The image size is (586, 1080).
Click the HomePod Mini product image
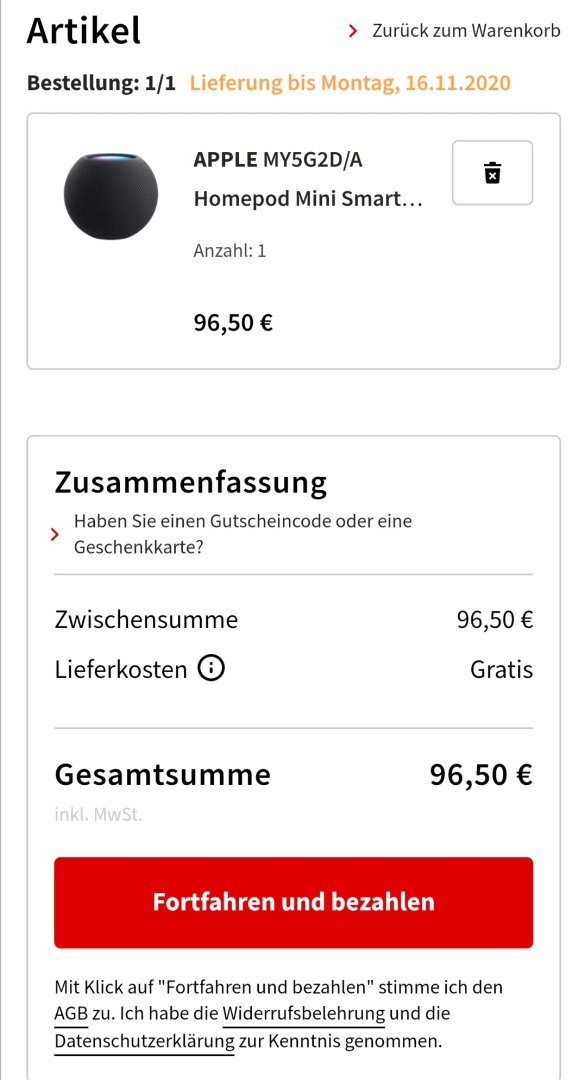coord(111,196)
